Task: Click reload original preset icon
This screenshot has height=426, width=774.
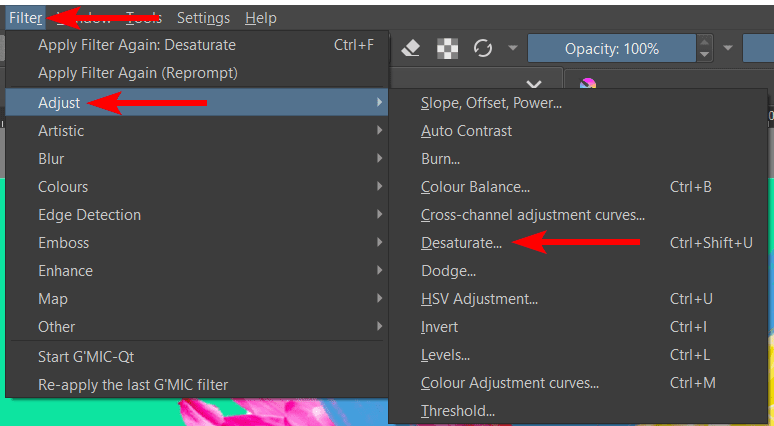Action: point(484,48)
